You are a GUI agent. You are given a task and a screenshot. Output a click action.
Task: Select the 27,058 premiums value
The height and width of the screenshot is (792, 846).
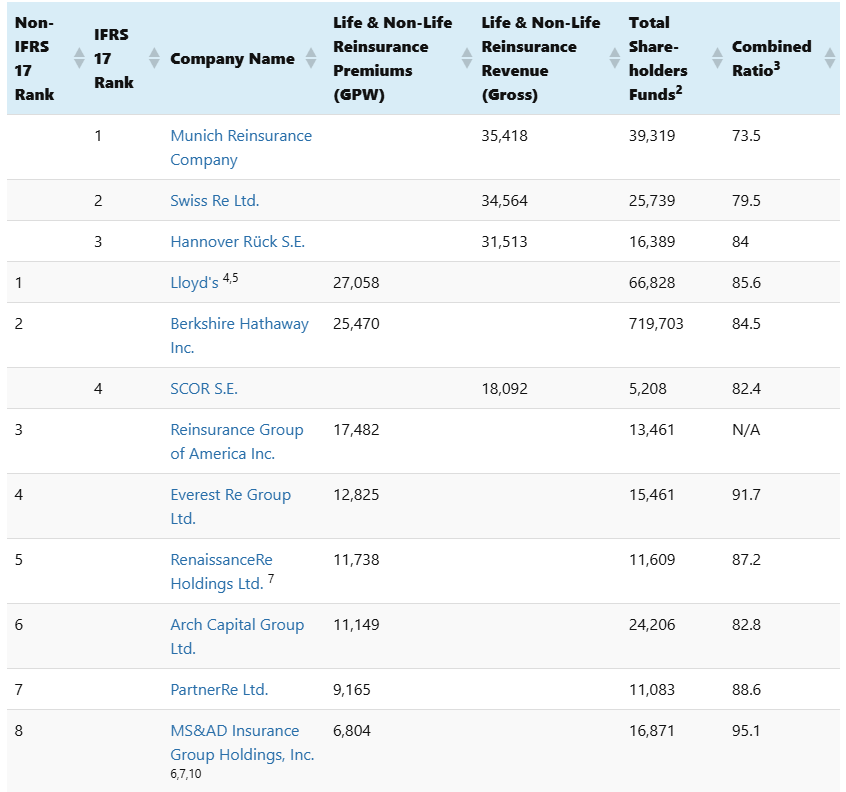(356, 283)
